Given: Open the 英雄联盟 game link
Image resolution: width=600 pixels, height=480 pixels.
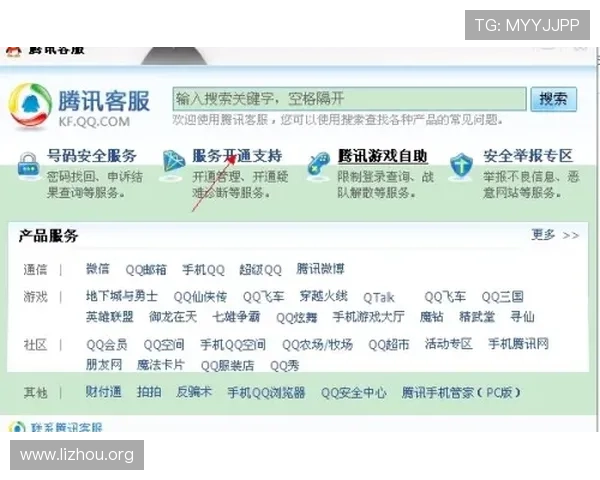Looking at the screenshot, I should coord(109,317).
